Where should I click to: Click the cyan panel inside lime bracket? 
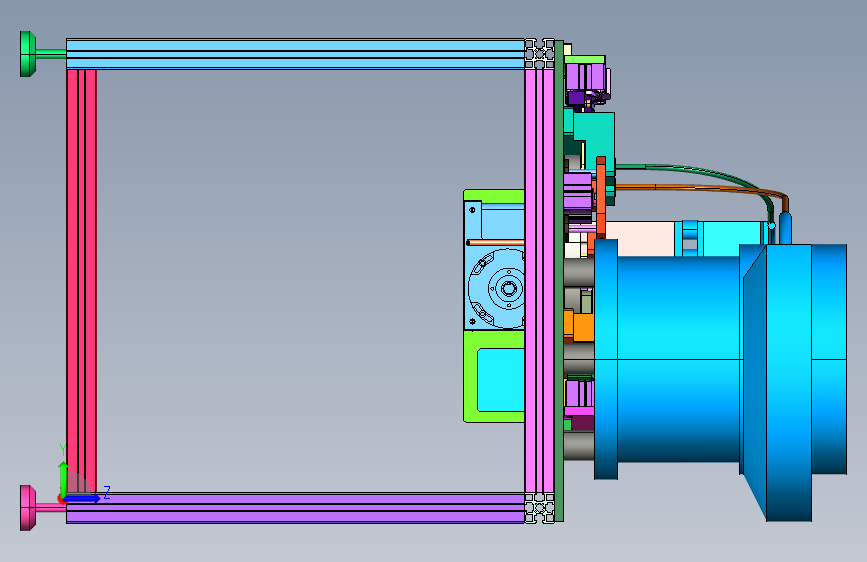point(500,380)
